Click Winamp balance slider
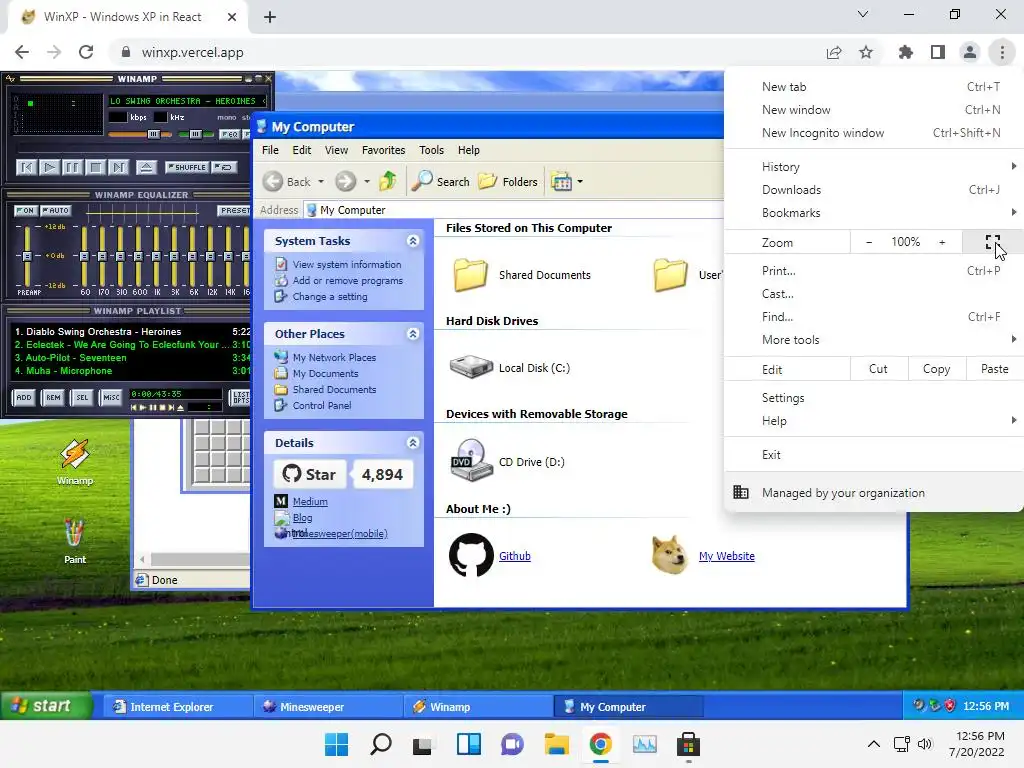The height and width of the screenshot is (768, 1024). pyautogui.click(x=195, y=135)
